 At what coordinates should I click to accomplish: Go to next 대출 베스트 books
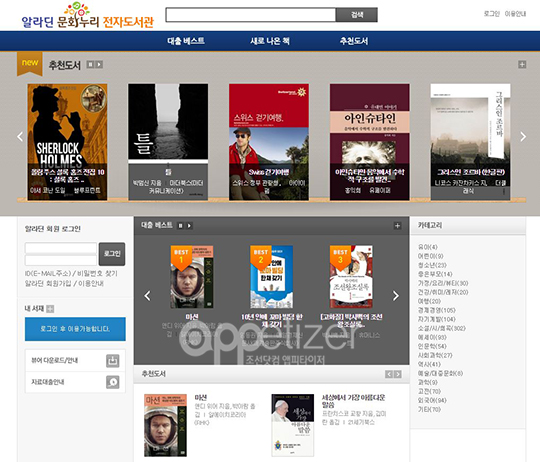[396, 295]
